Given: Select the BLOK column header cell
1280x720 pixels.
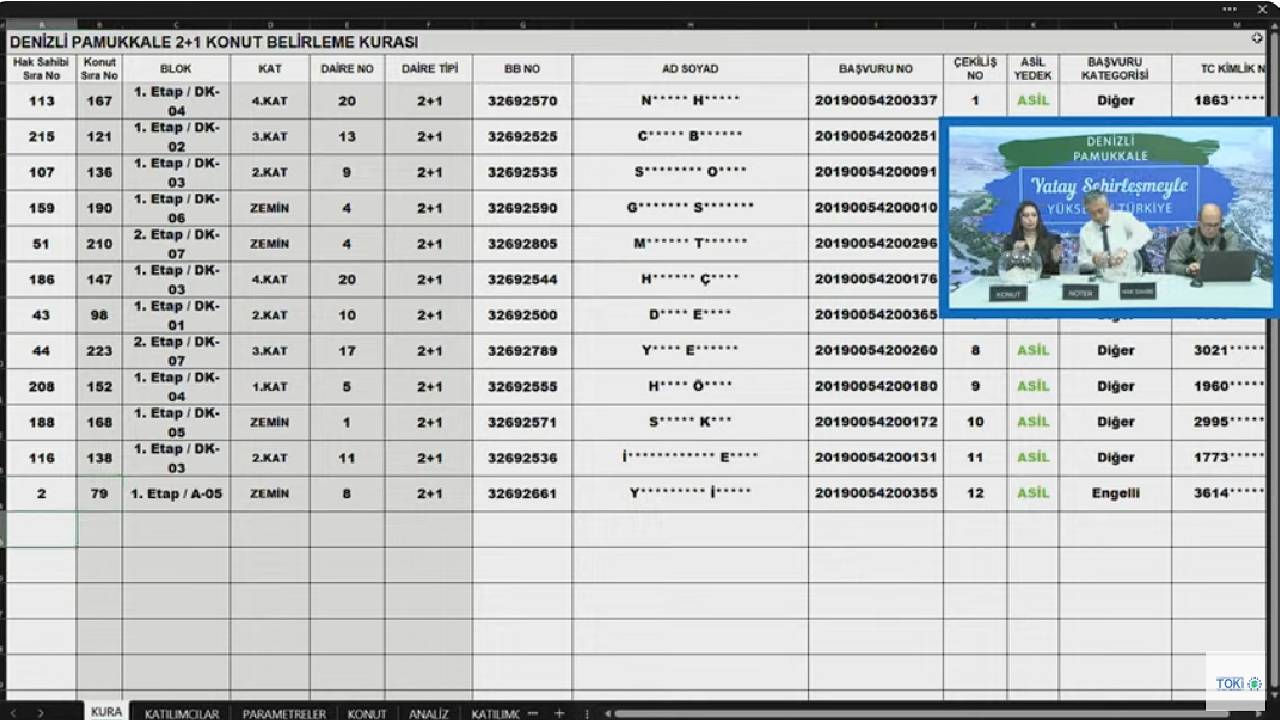Looking at the screenshot, I should 176,69.
